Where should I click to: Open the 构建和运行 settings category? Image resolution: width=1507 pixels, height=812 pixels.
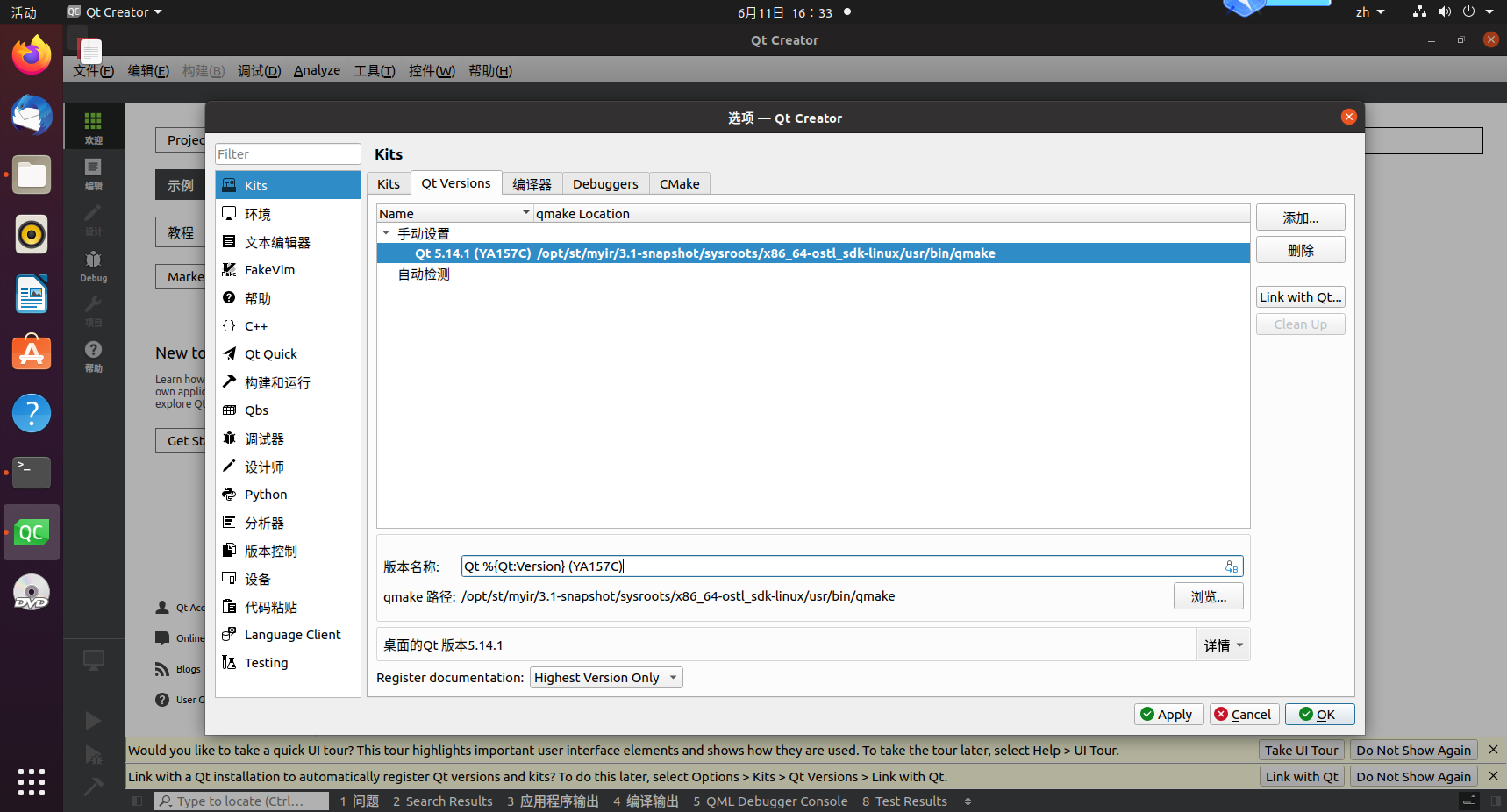(288, 382)
